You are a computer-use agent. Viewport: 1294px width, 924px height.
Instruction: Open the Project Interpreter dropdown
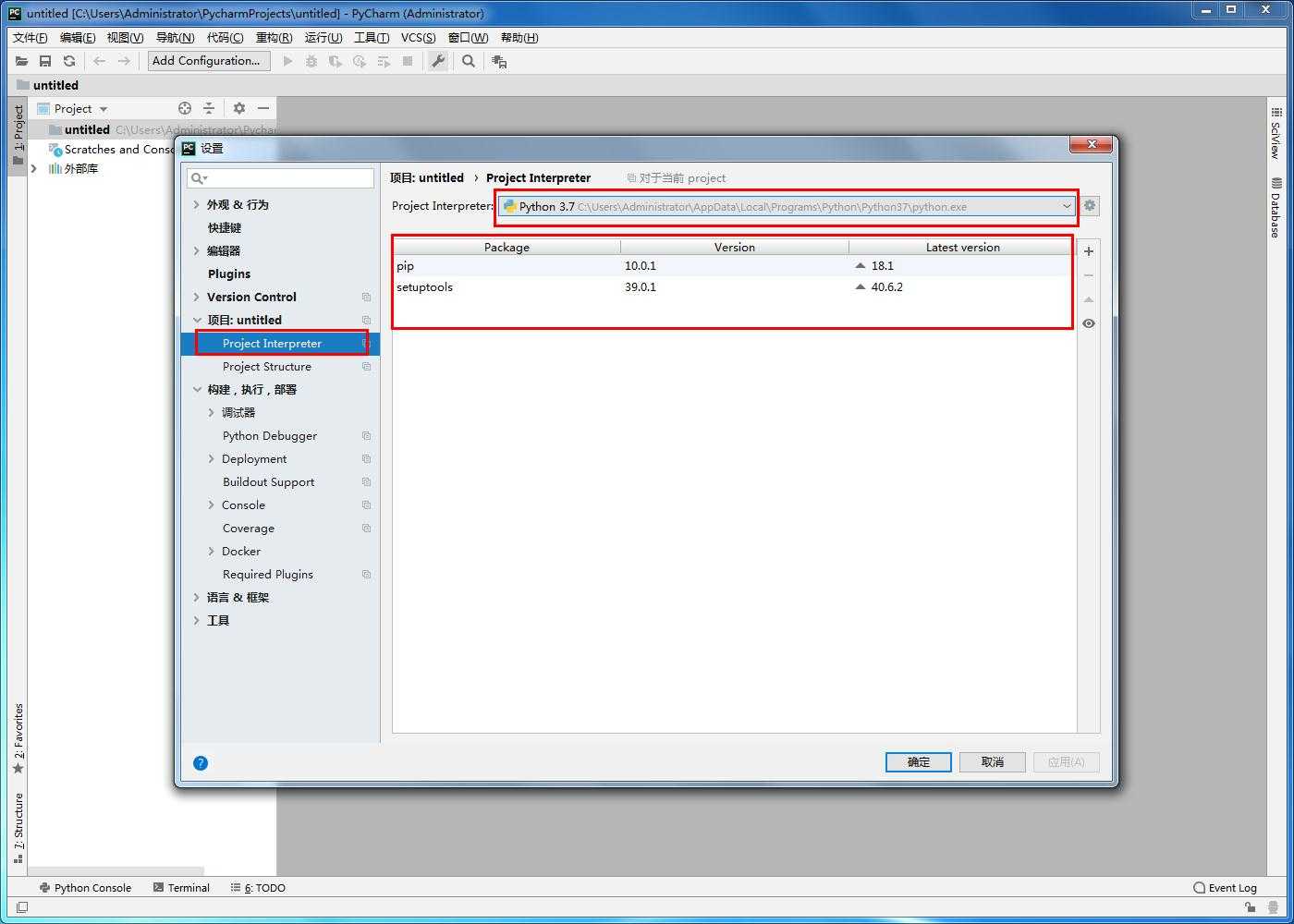click(787, 206)
